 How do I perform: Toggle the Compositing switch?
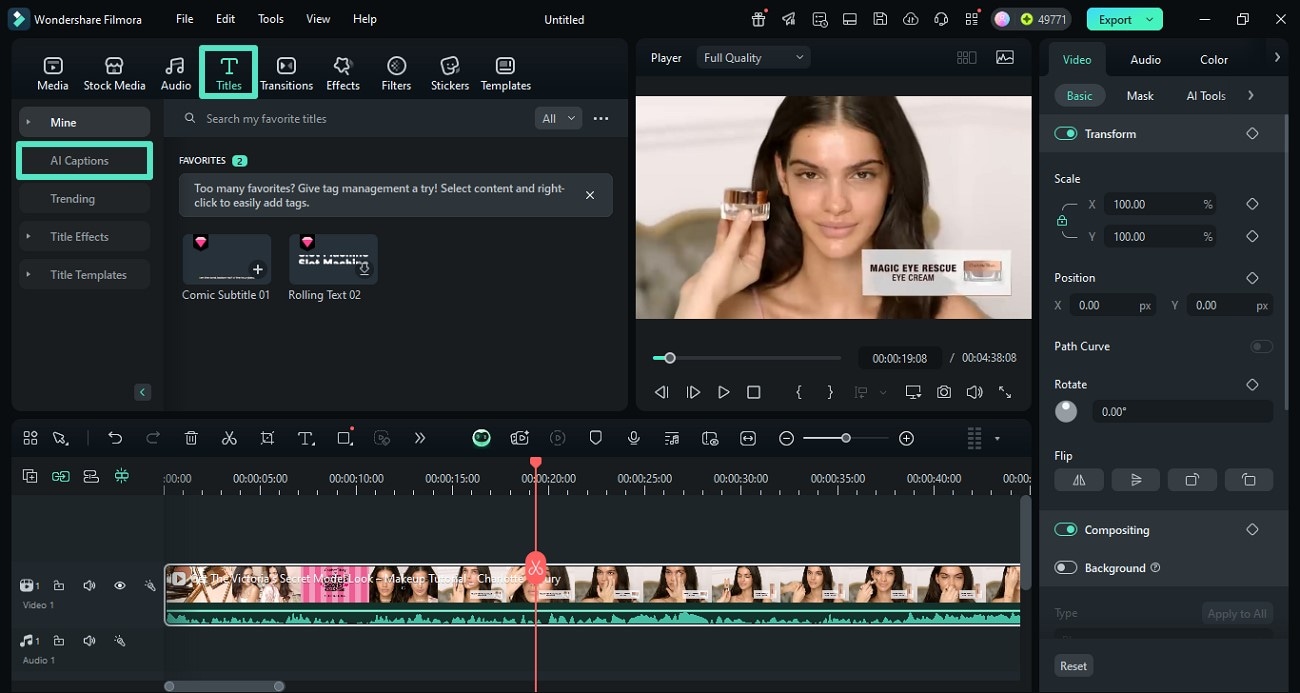[x=1065, y=529]
